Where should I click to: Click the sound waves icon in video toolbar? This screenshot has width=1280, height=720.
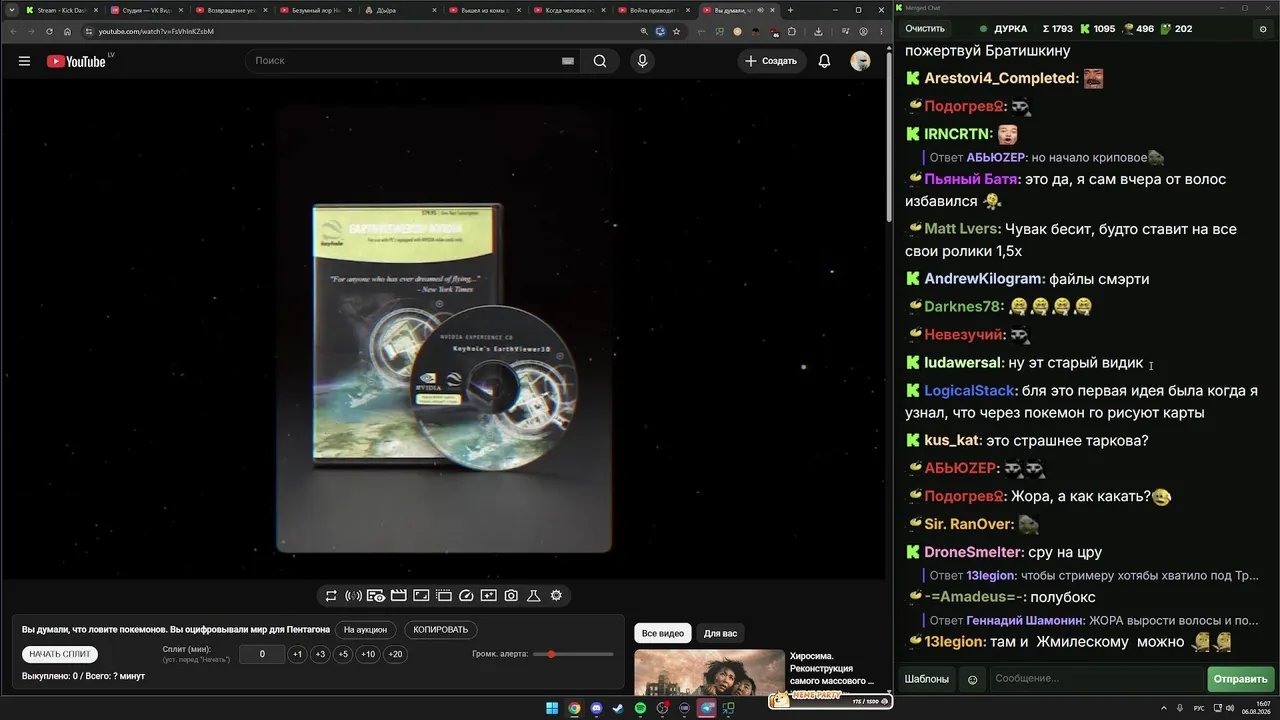(x=353, y=596)
